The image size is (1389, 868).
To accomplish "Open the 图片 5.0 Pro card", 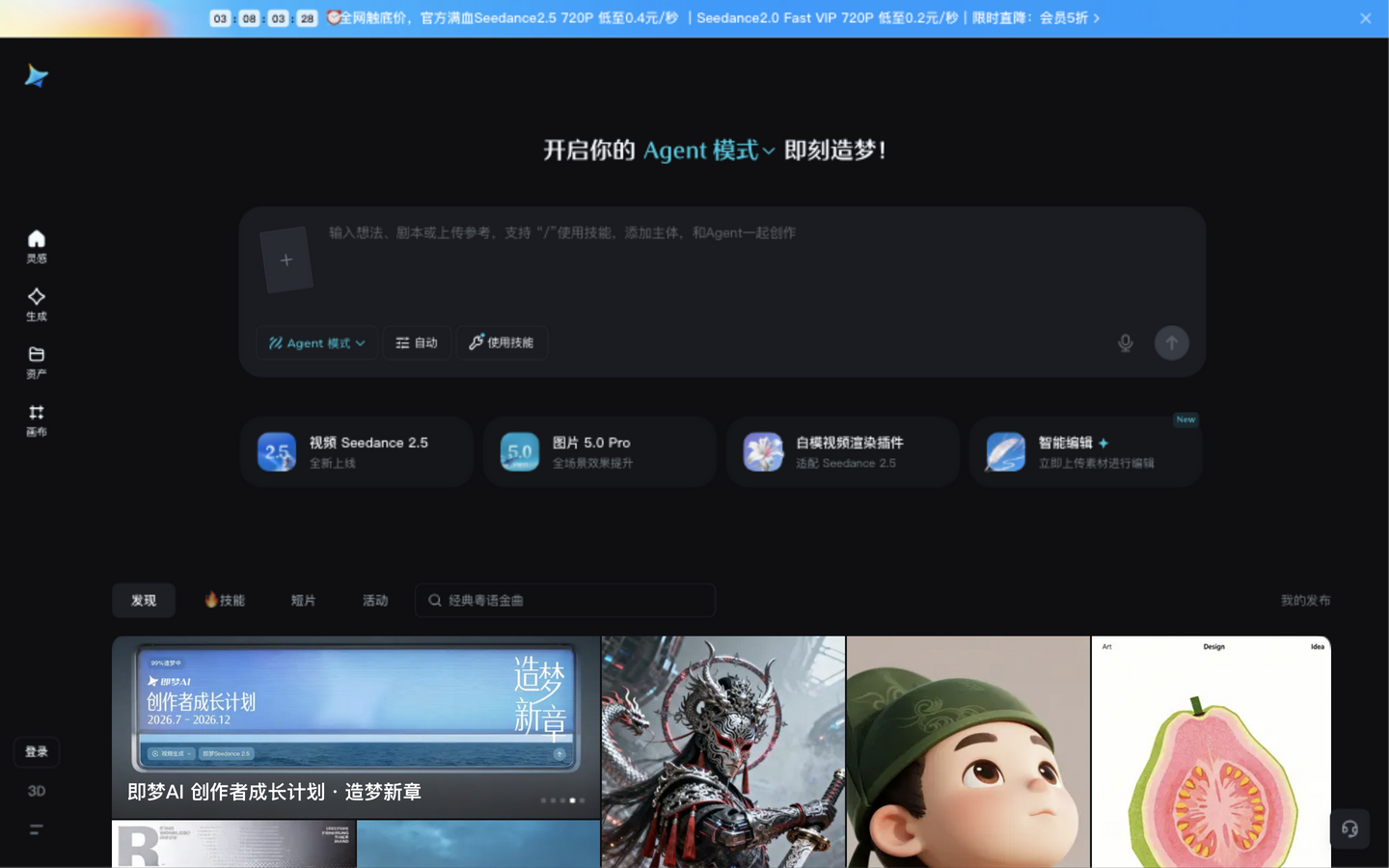I will coord(600,451).
